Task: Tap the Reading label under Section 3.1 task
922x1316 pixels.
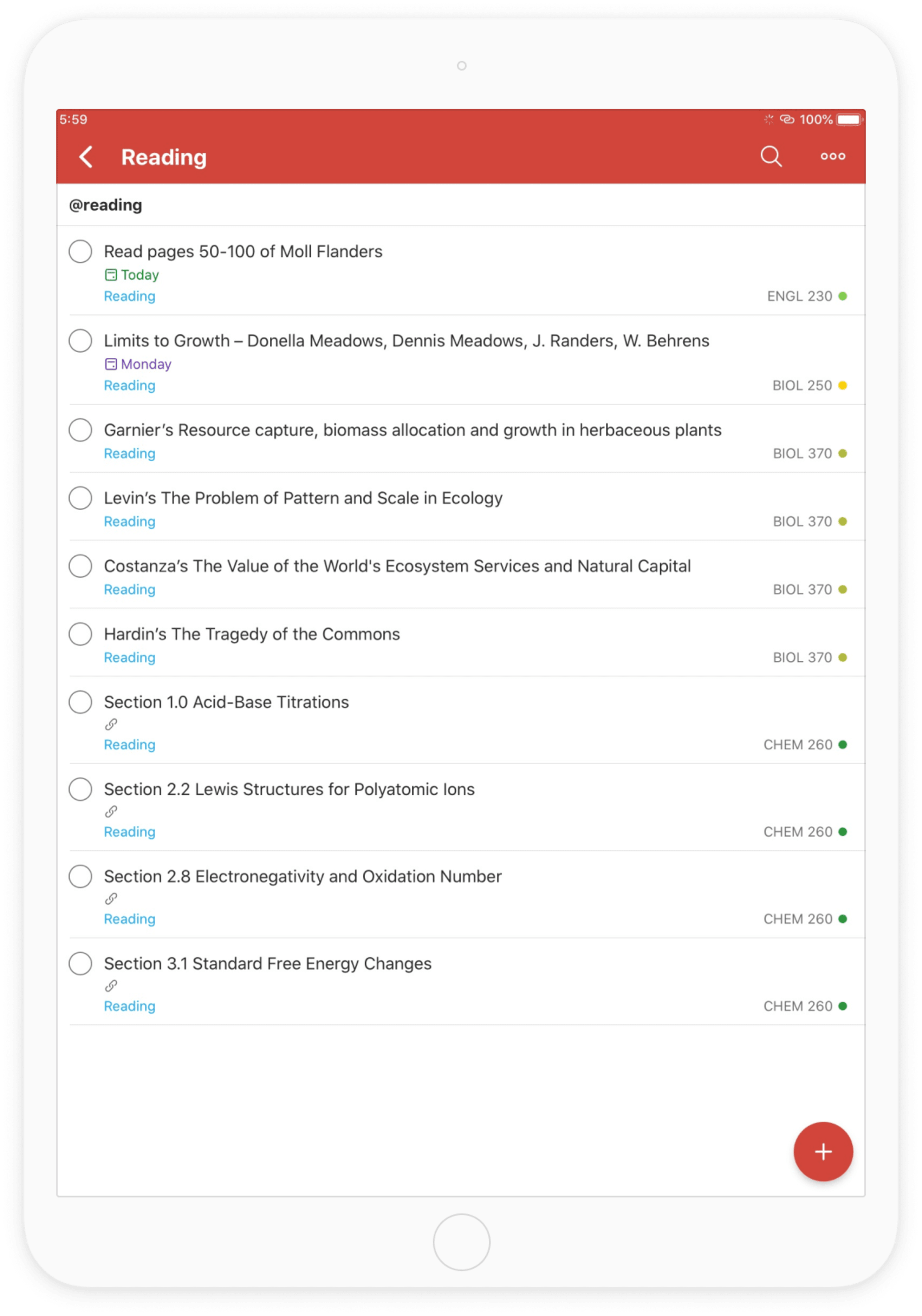Action: pos(130,1006)
